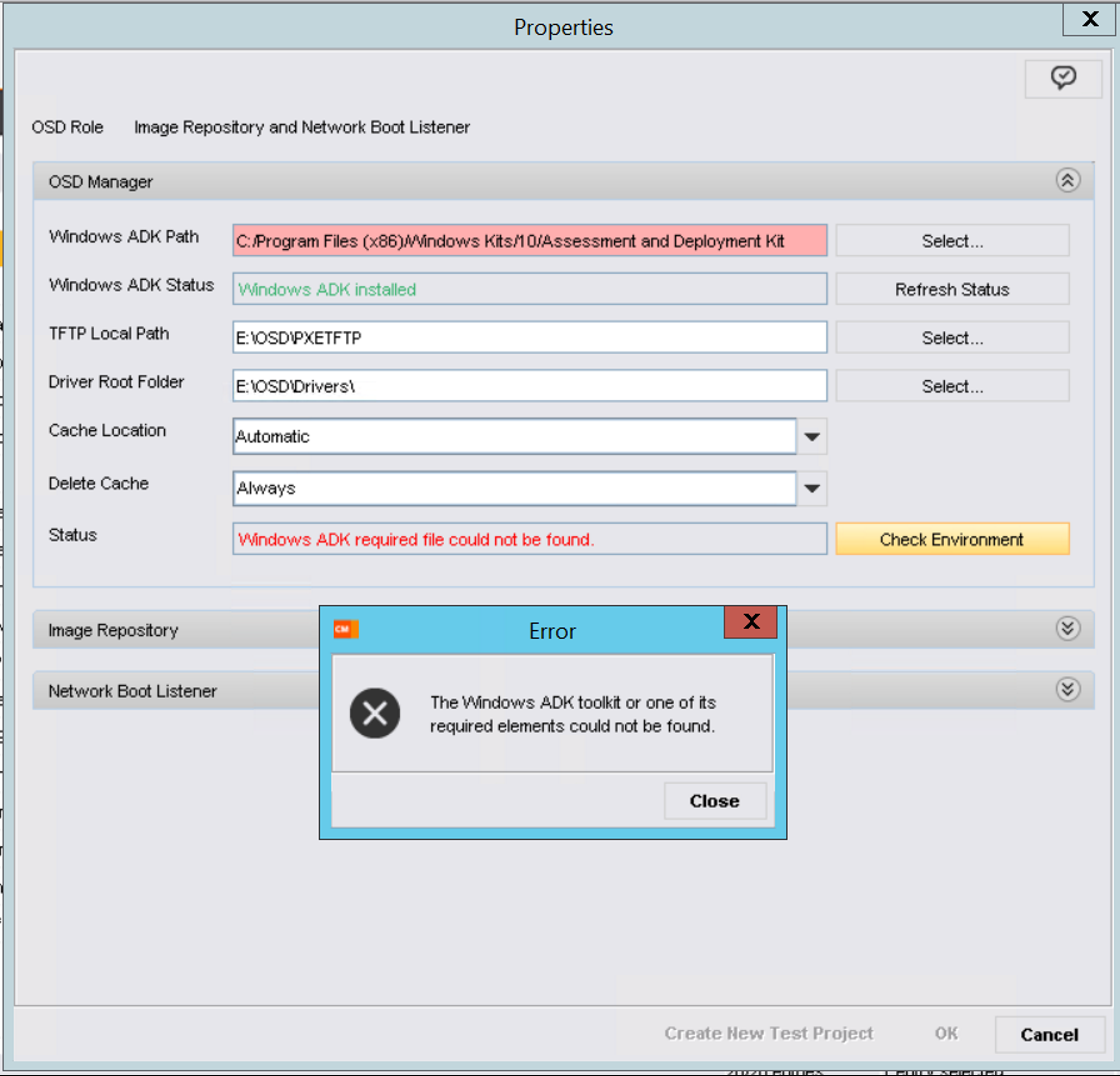The height and width of the screenshot is (1076, 1120).
Task: Click Select for TFTP Local Path
Action: coord(952,338)
